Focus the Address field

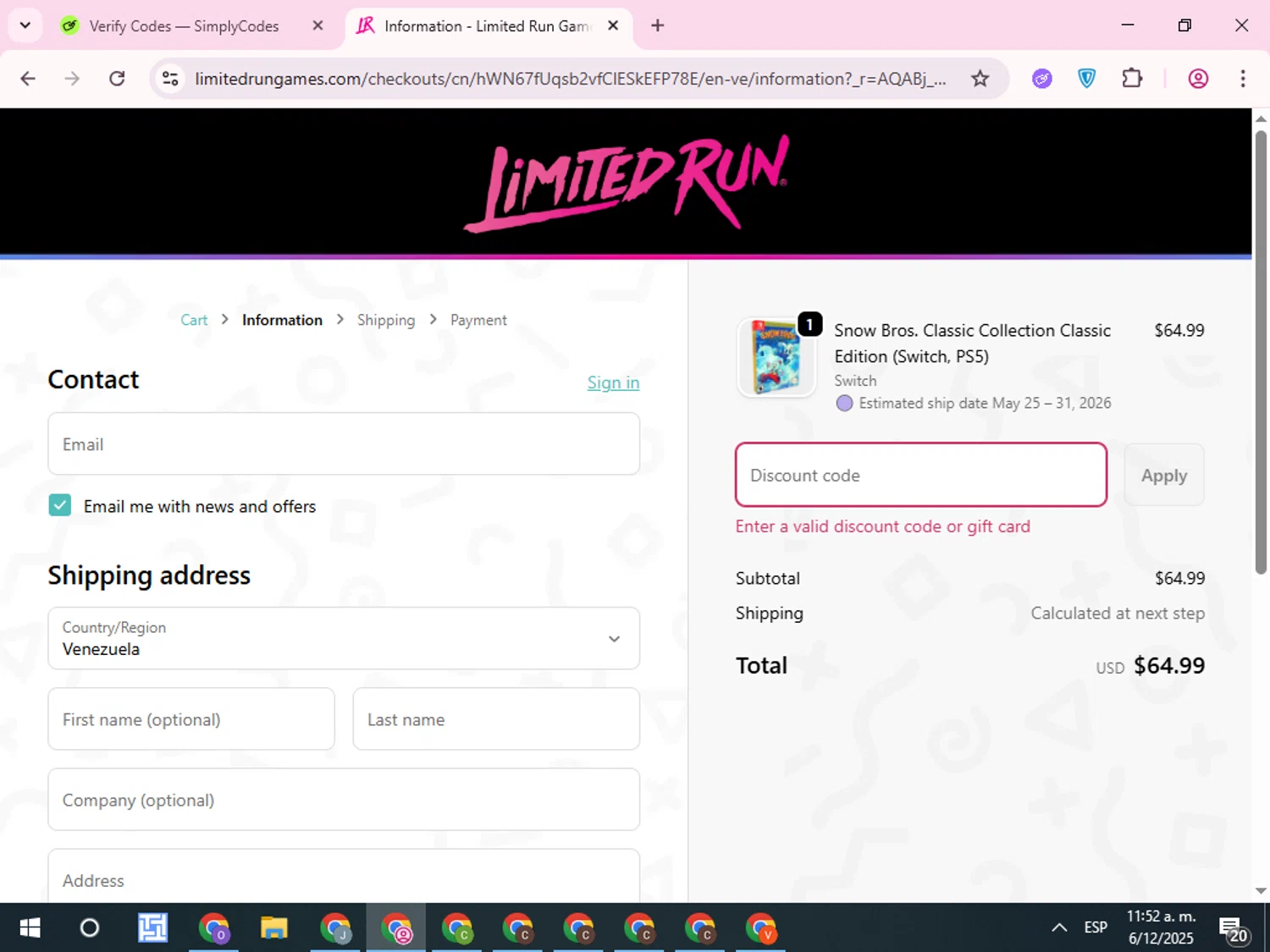[x=344, y=876]
